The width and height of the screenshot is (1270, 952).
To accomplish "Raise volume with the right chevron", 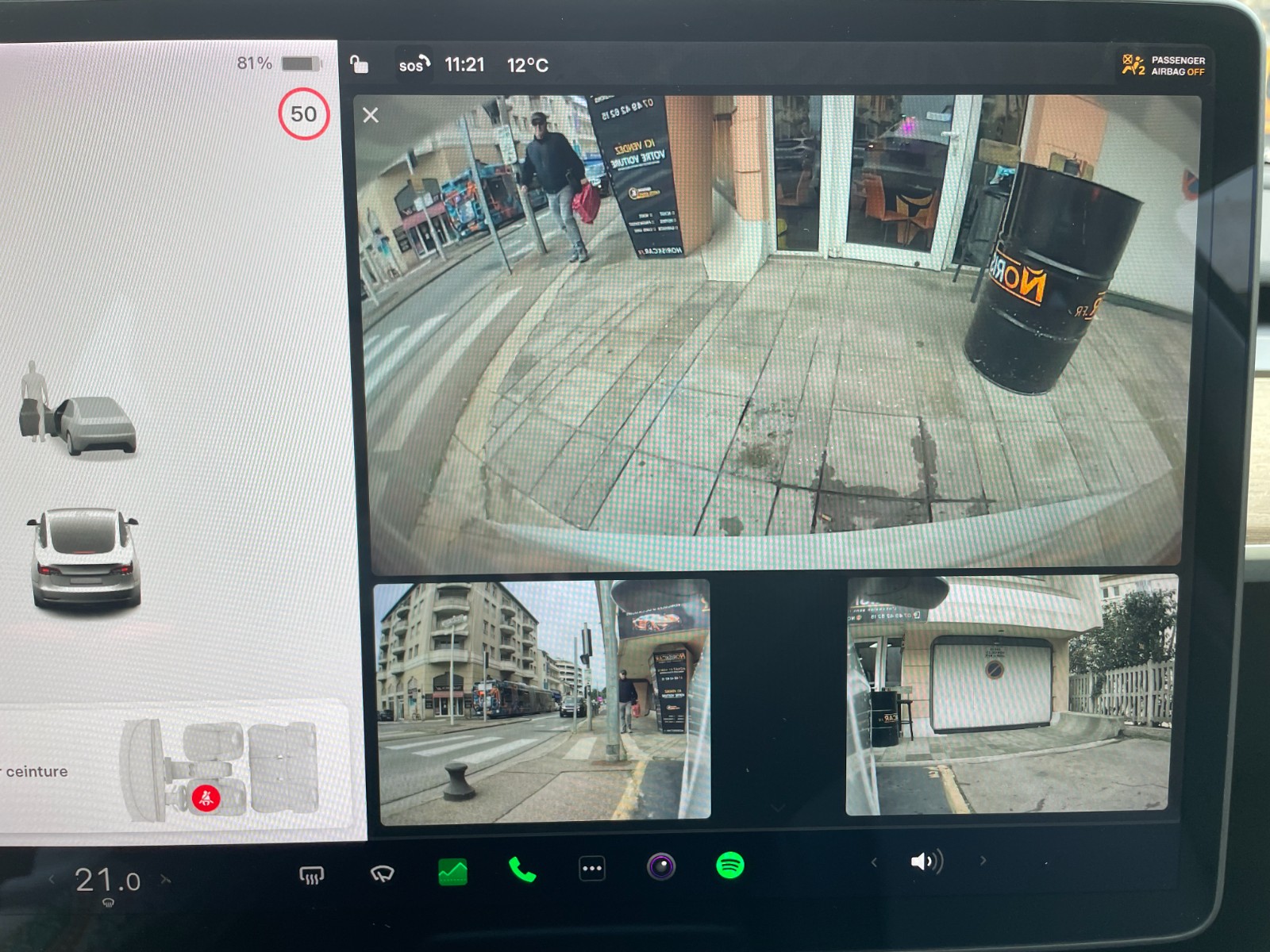I will 983,861.
